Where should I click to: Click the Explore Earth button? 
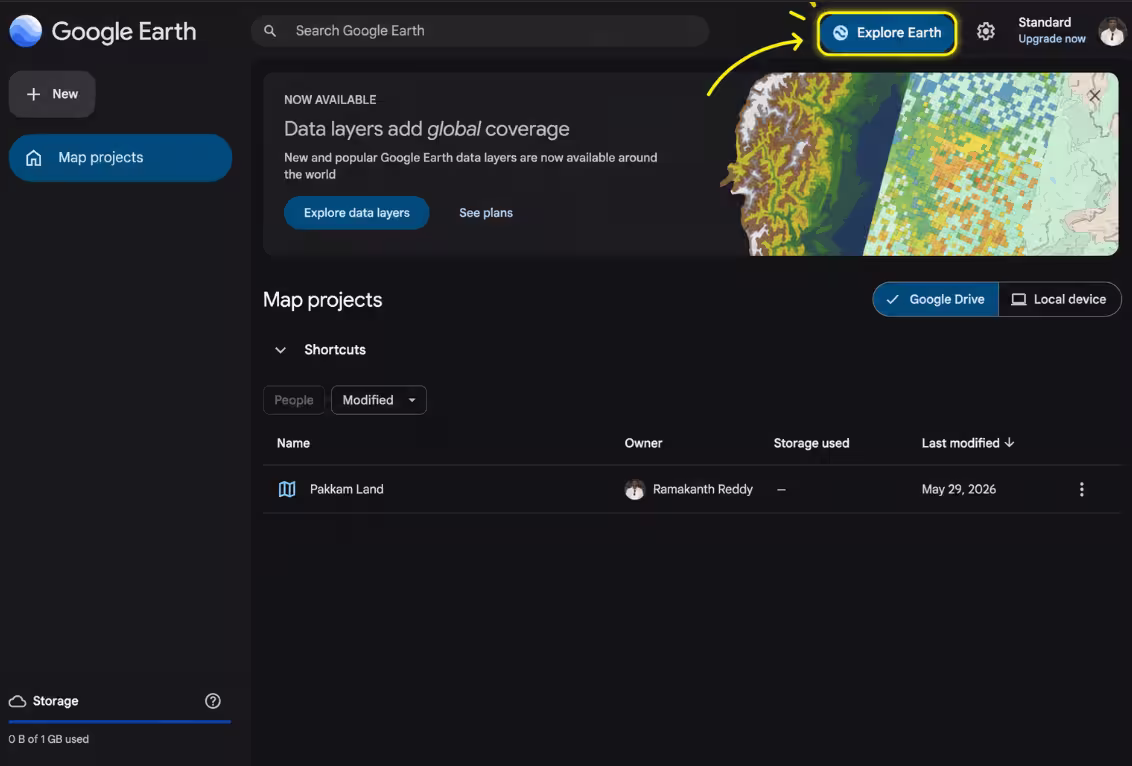(x=887, y=33)
